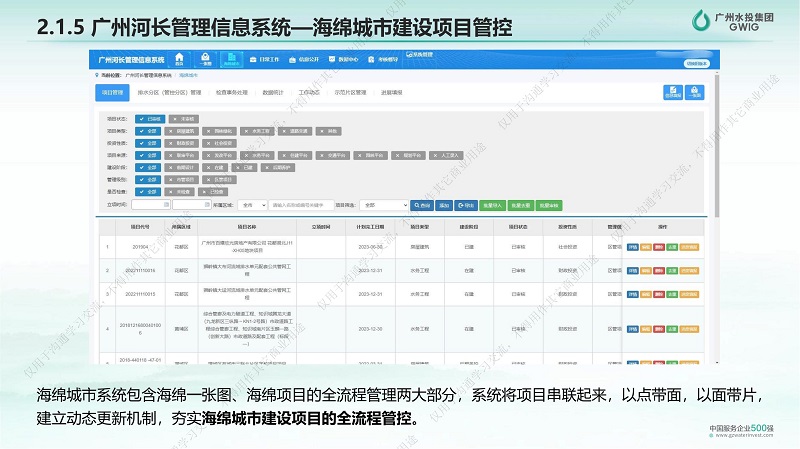Click the green 批量导入 button

[x=492, y=205]
